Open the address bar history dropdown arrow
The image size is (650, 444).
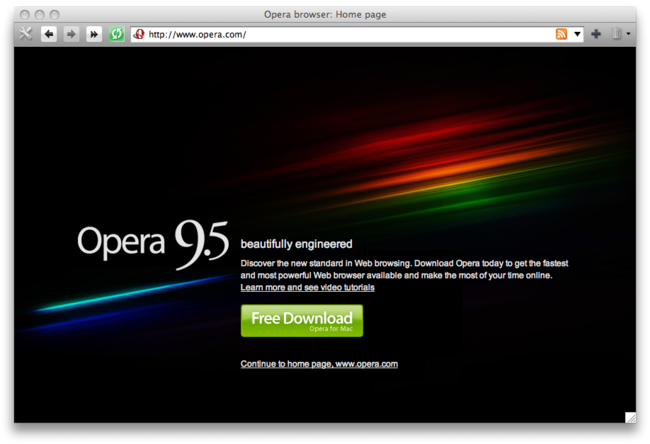(x=577, y=34)
